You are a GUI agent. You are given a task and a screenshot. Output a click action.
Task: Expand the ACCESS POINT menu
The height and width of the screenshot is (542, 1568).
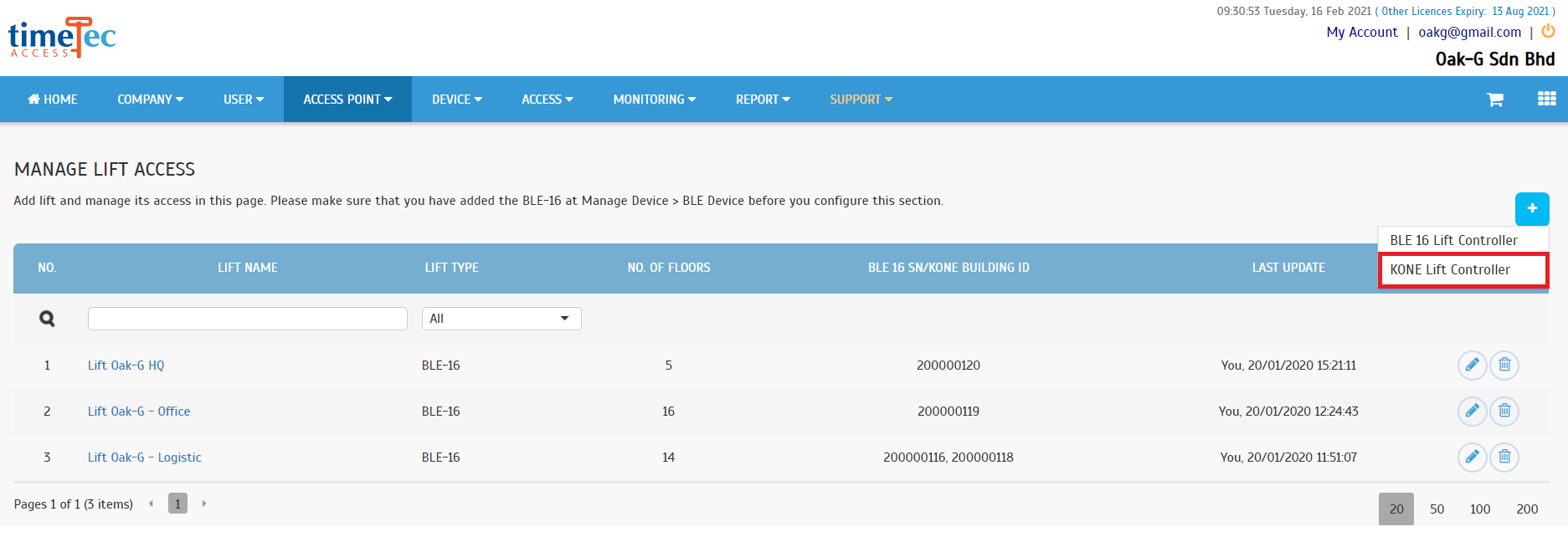pyautogui.click(x=347, y=100)
